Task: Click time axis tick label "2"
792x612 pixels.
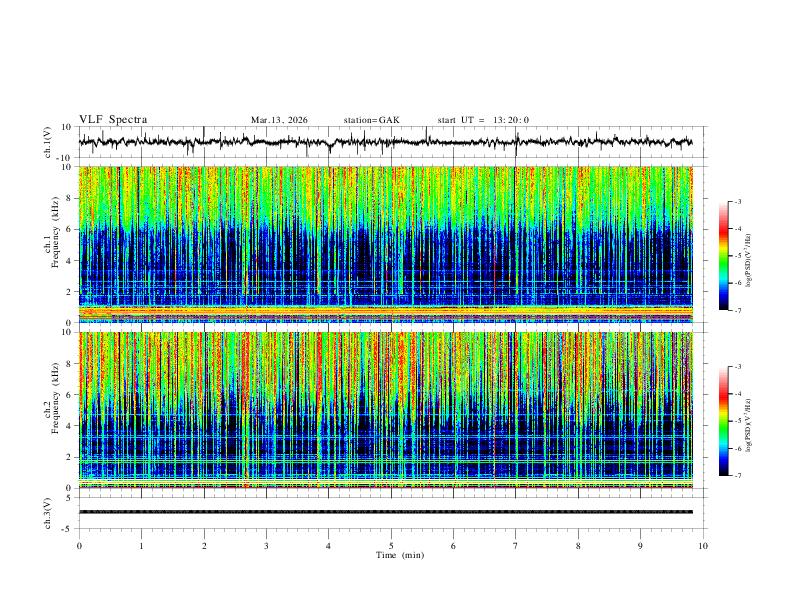Action: tap(204, 546)
